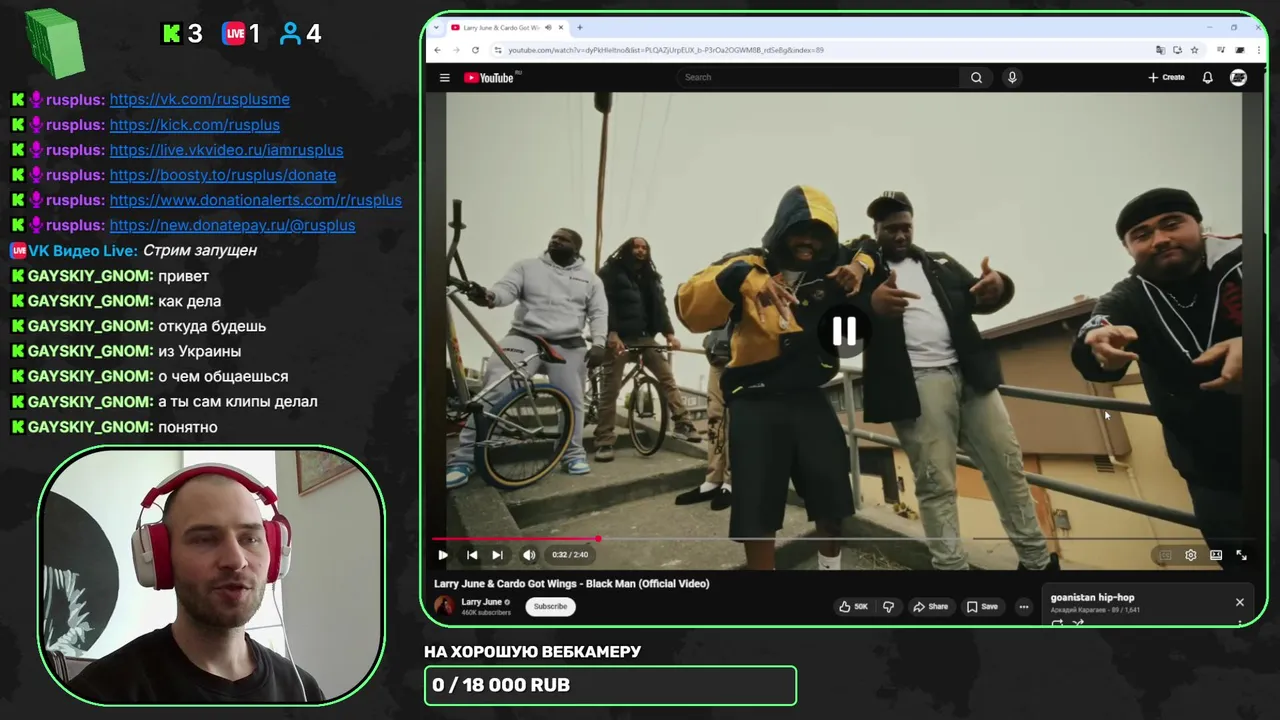The height and width of the screenshot is (720, 1280).
Task: Open the three-dot more actions menu
Action: pyautogui.click(x=1023, y=606)
